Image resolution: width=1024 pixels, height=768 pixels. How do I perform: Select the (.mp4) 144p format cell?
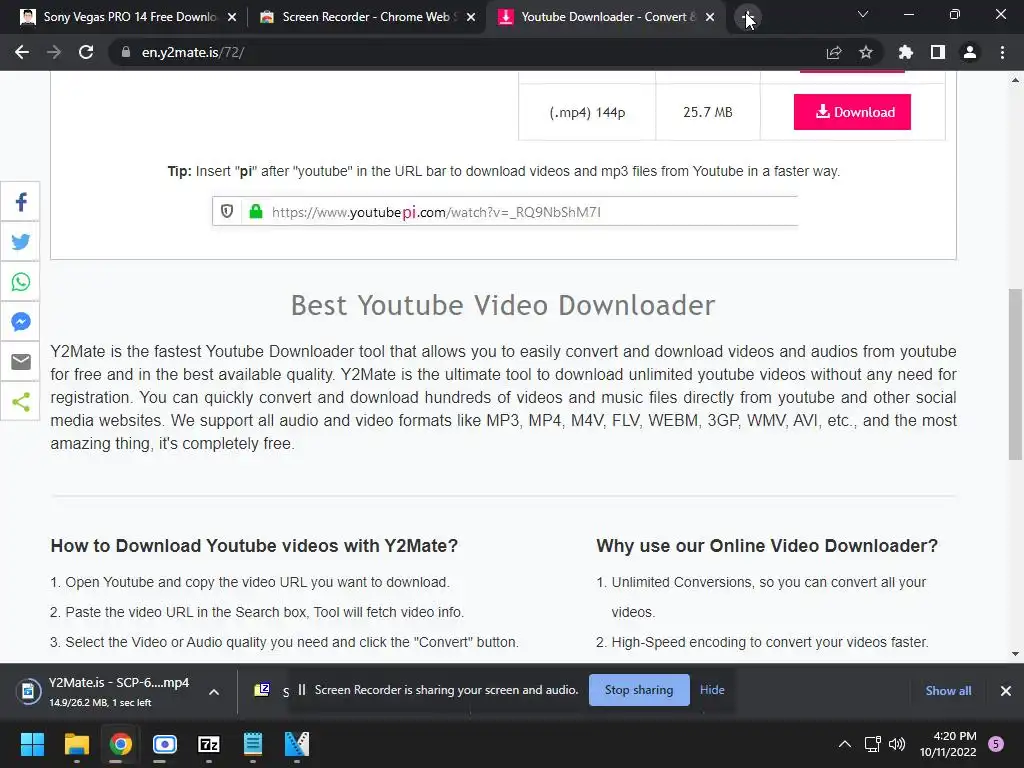coord(586,112)
